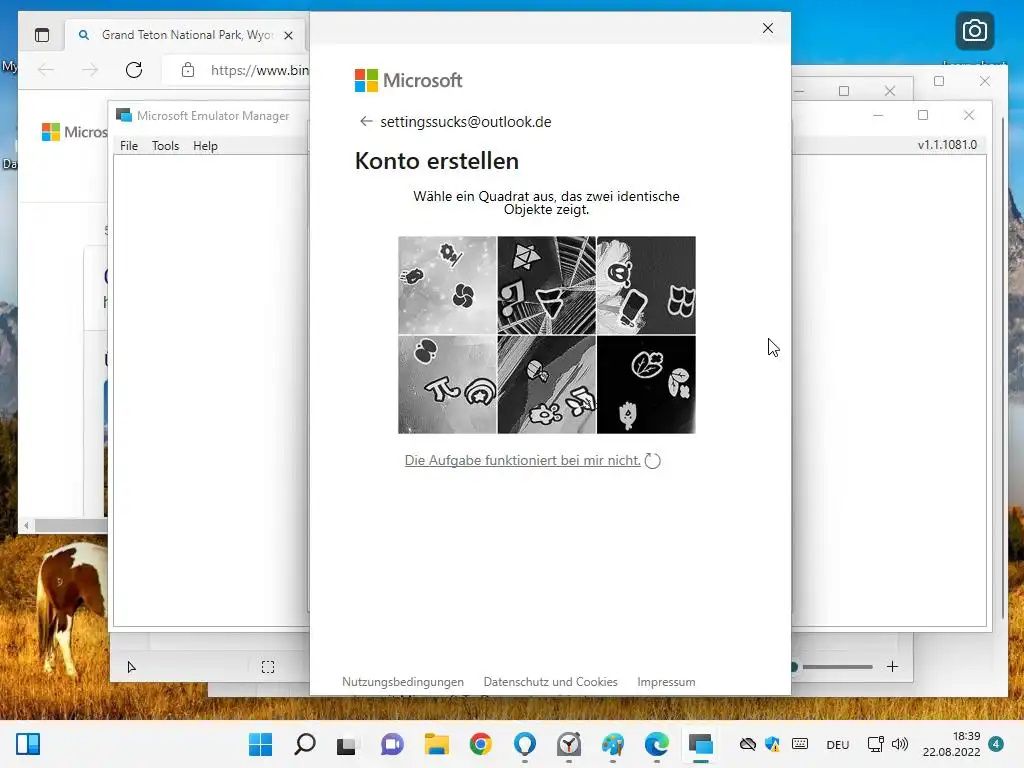
Task: Select bottom-right black captcha square with leaves
Action: [x=647, y=385]
